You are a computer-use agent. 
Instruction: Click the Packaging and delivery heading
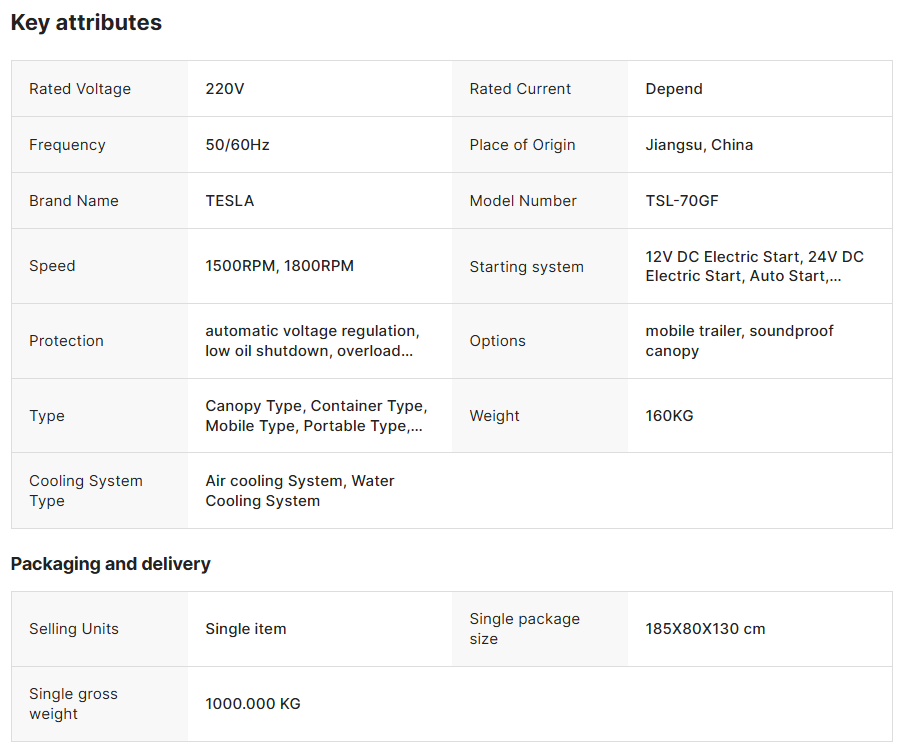click(x=110, y=564)
